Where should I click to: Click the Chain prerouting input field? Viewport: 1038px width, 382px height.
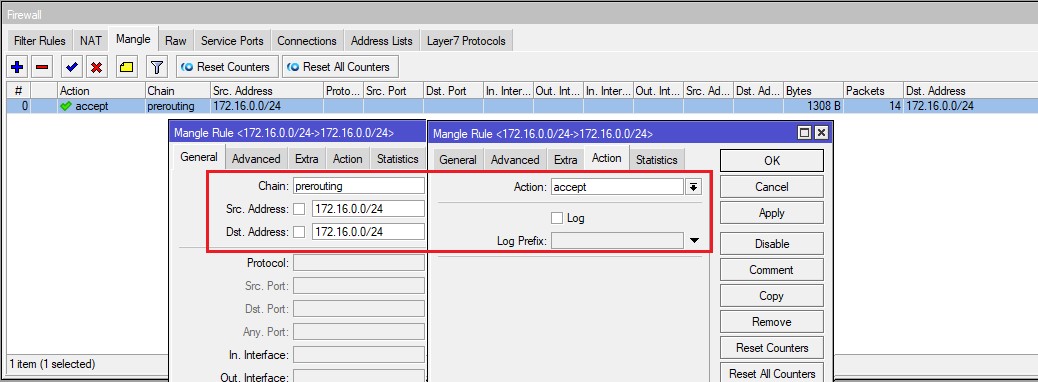pos(358,187)
